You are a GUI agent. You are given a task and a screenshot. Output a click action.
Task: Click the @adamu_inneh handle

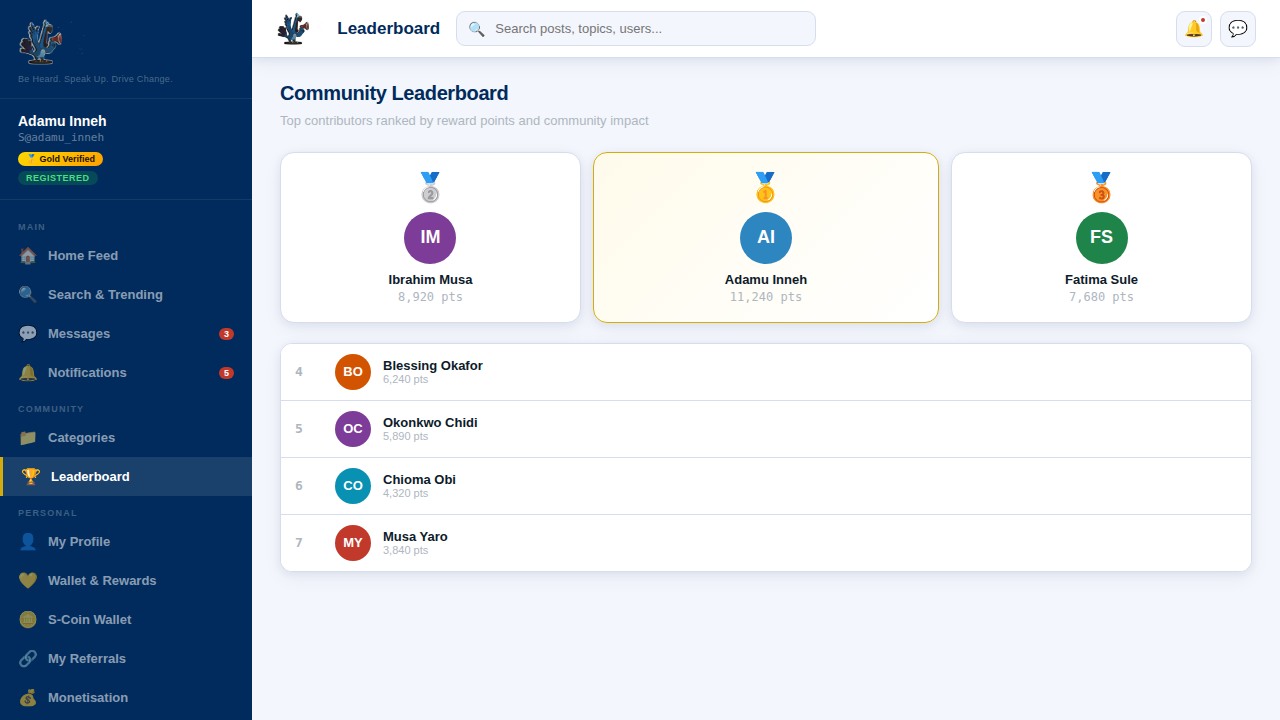[61, 138]
